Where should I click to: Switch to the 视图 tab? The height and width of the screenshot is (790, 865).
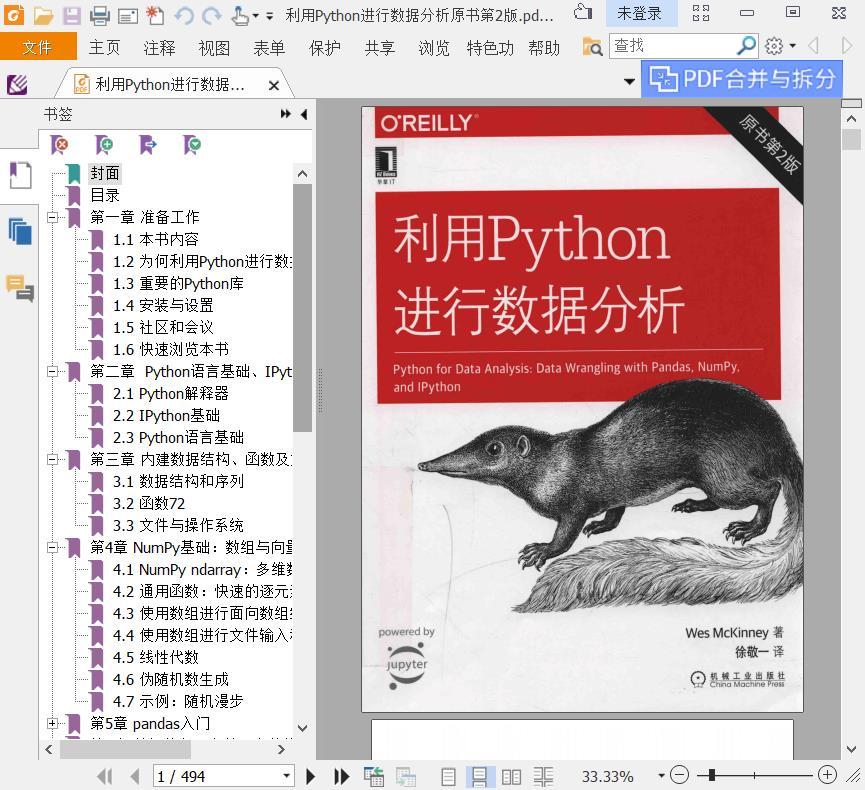(x=214, y=48)
